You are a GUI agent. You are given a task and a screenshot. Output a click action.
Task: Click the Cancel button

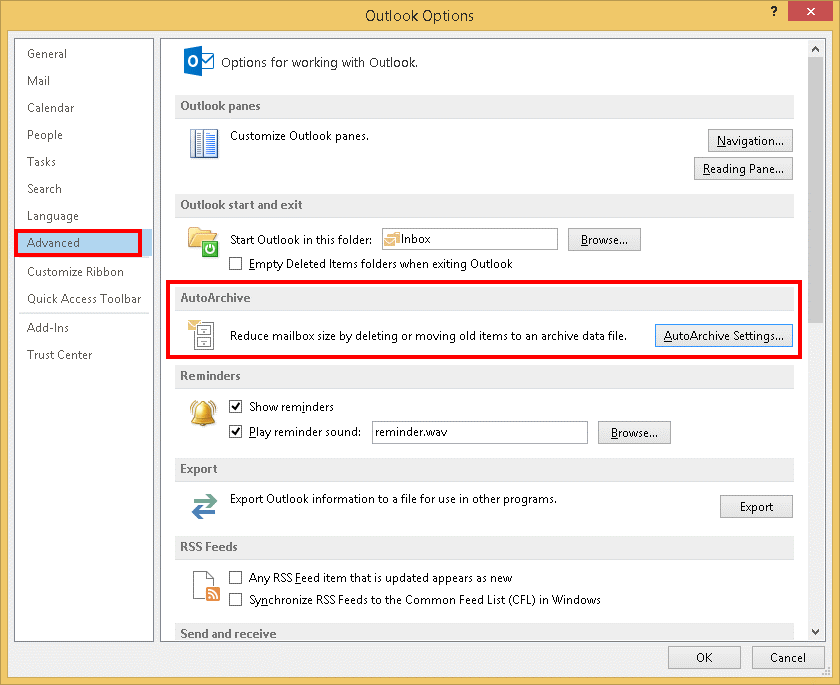coord(788,657)
